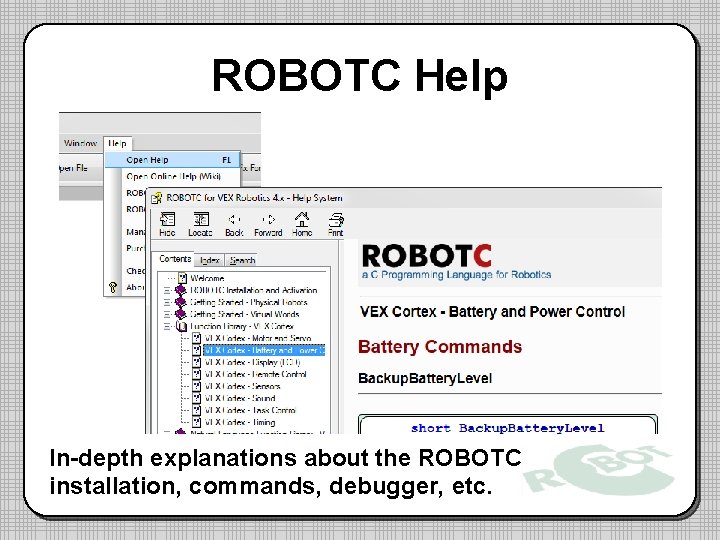Go Back using the Back arrow icon

234,219
